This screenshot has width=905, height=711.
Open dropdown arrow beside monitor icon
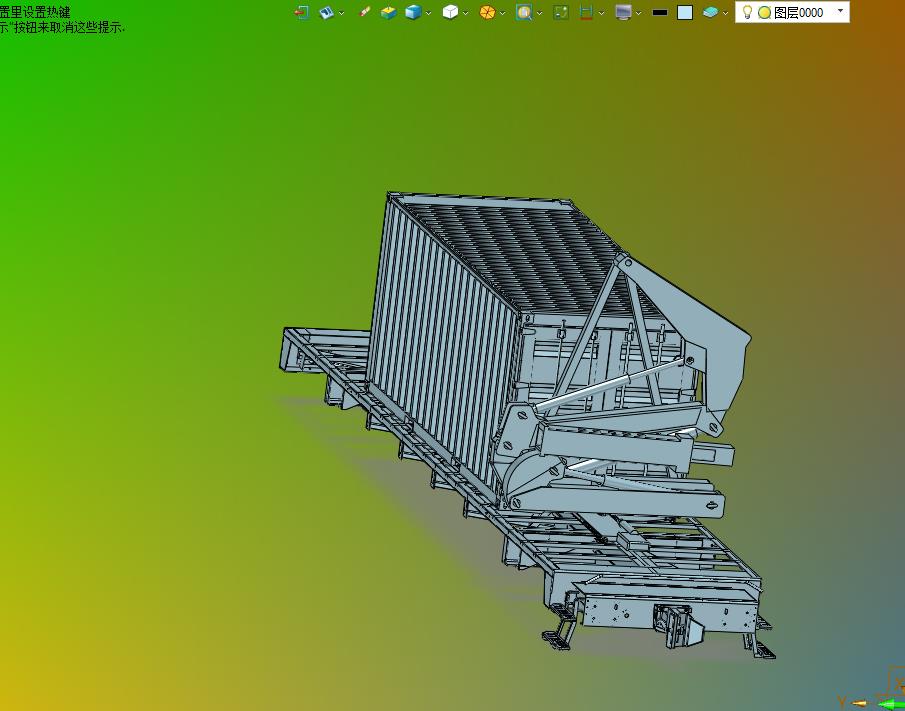point(638,13)
